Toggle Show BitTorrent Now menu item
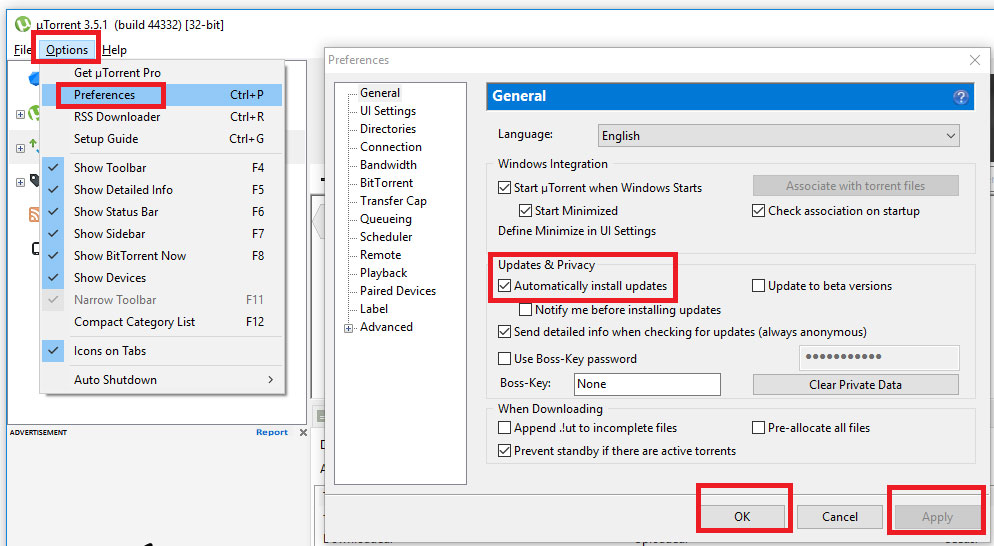This screenshot has height=546, width=994. [162, 256]
